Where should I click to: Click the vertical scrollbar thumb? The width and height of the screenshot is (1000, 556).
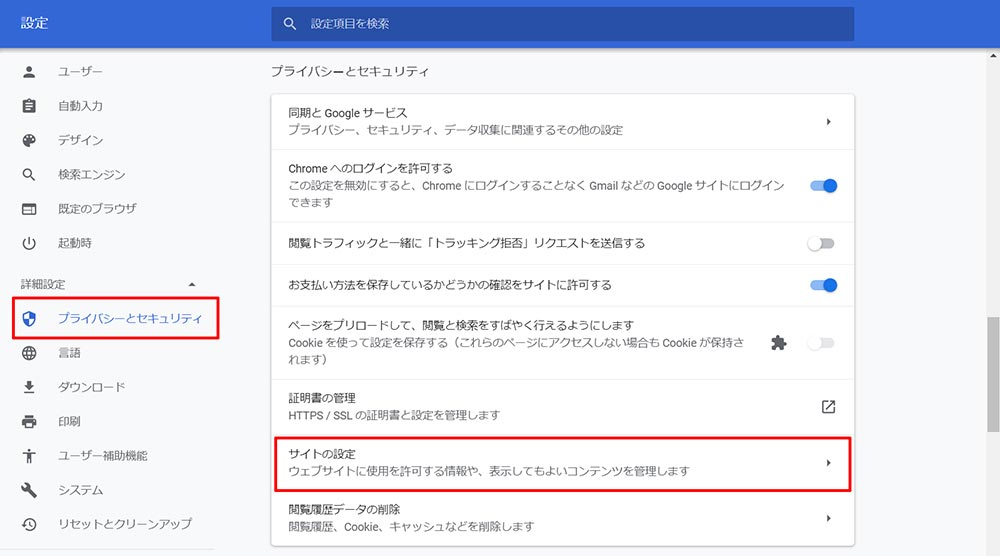tap(993, 374)
